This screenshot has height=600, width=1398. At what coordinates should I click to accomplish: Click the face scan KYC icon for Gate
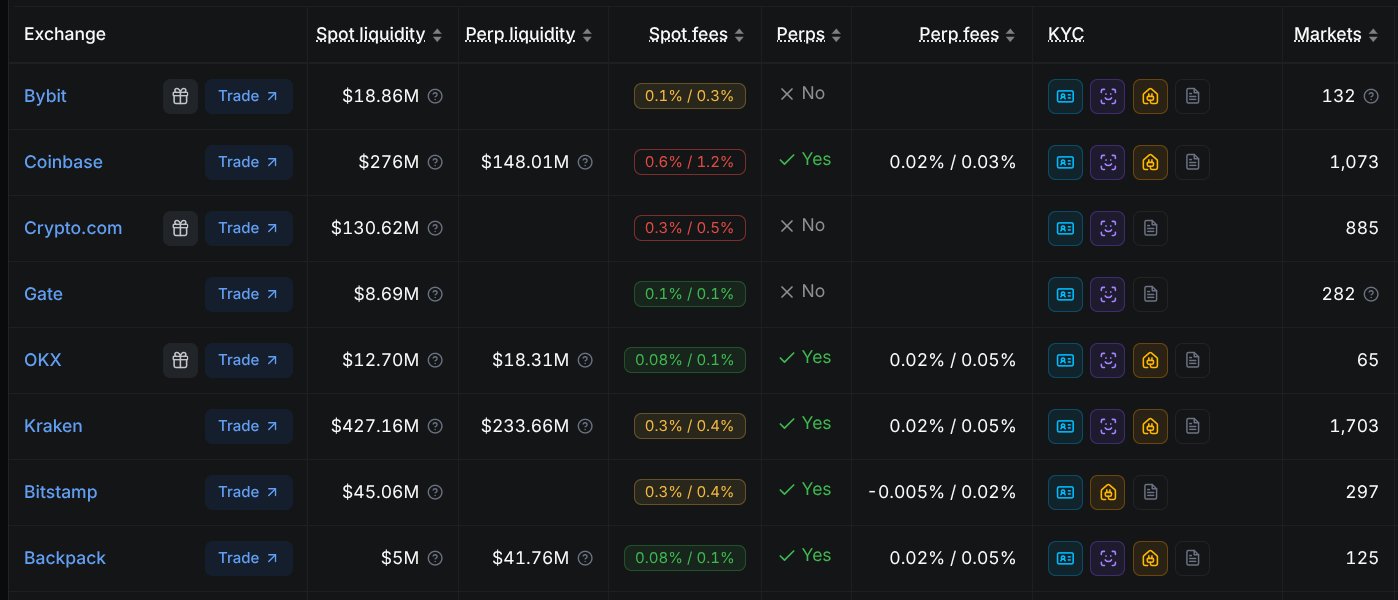click(x=1107, y=294)
